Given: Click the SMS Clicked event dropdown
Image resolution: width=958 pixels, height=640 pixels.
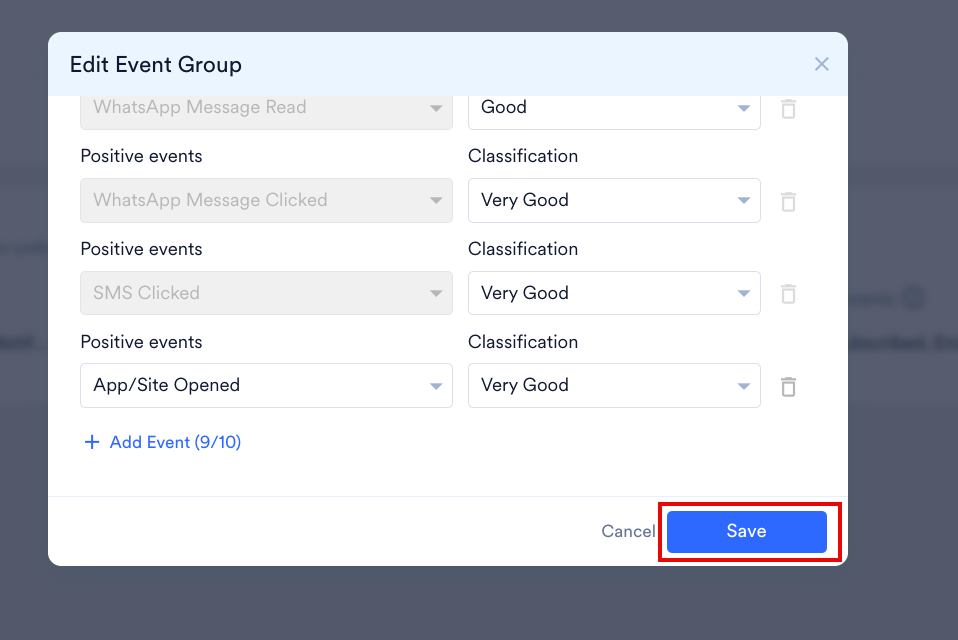Looking at the screenshot, I should (x=265, y=293).
